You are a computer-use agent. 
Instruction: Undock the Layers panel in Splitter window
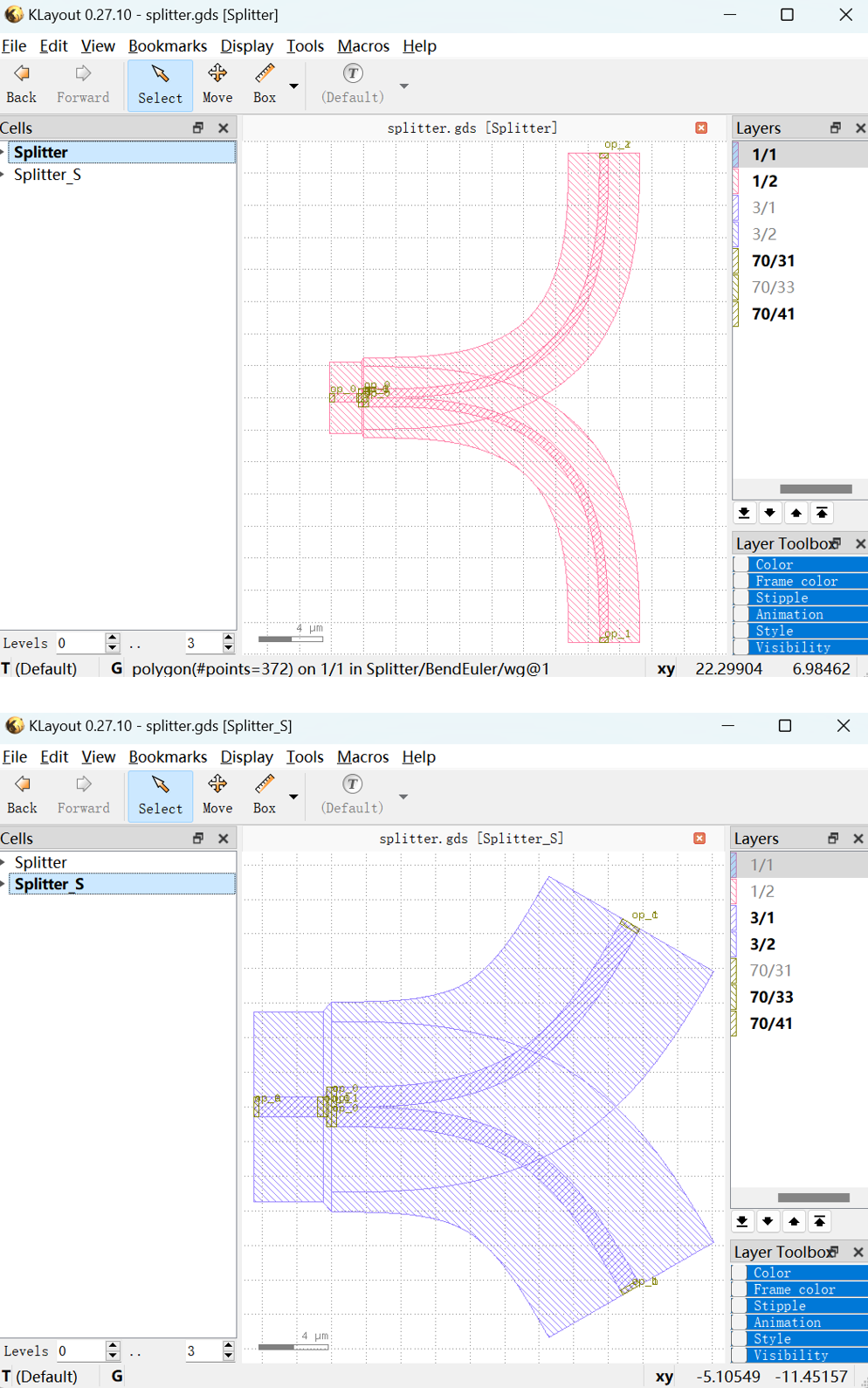pyautogui.click(x=836, y=128)
